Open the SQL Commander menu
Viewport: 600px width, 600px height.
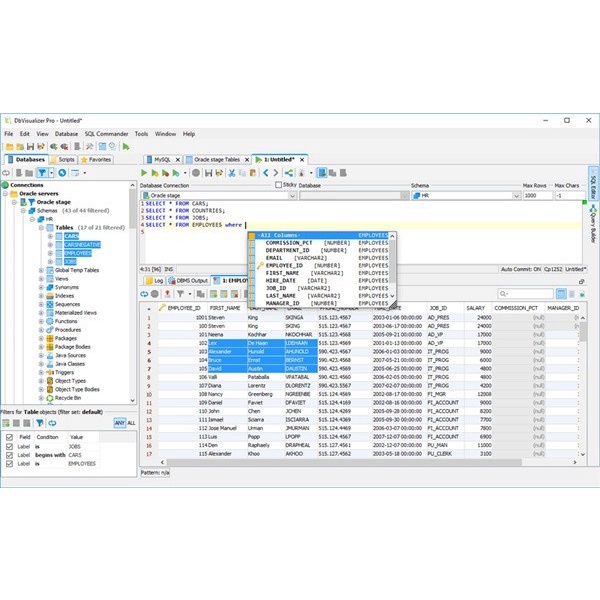(x=105, y=133)
